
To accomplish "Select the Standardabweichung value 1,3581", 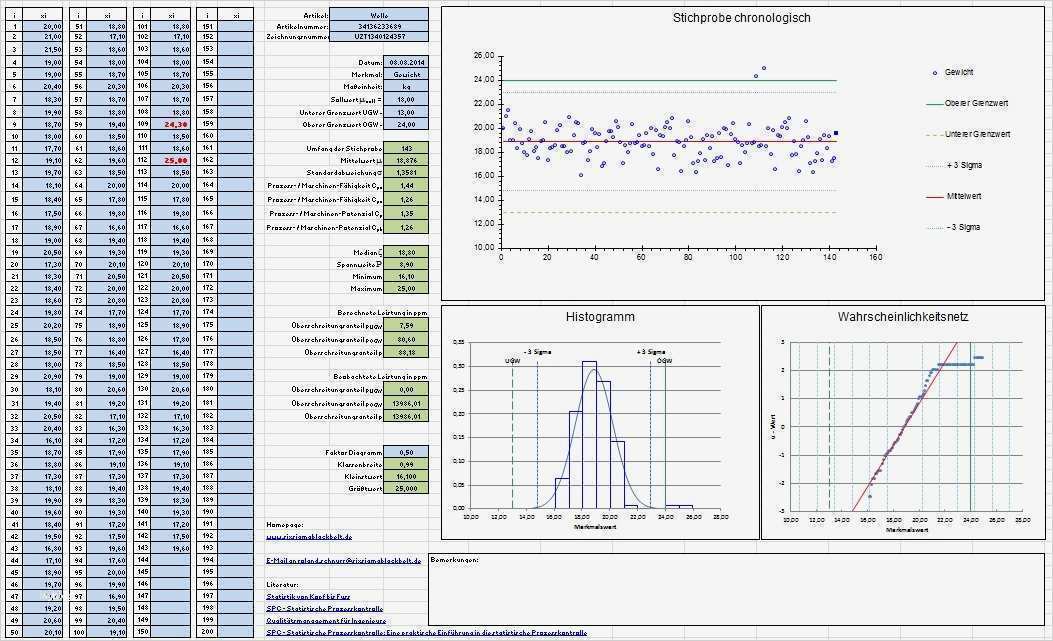I will pos(406,173).
